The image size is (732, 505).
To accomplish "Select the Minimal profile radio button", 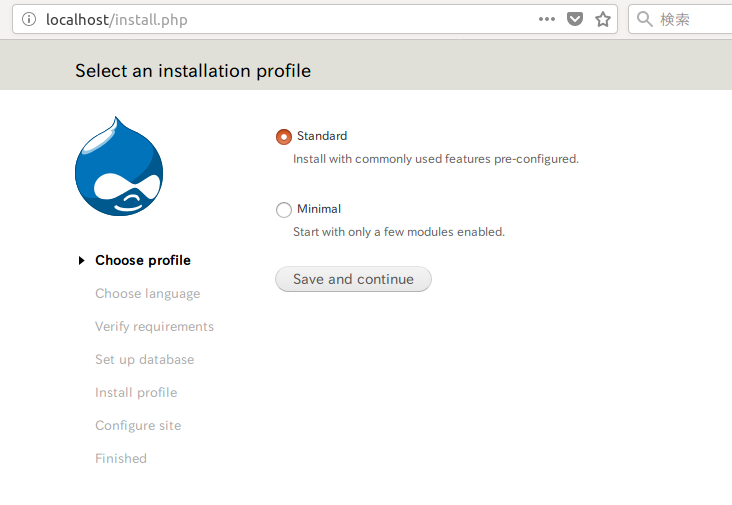I will click(x=284, y=210).
